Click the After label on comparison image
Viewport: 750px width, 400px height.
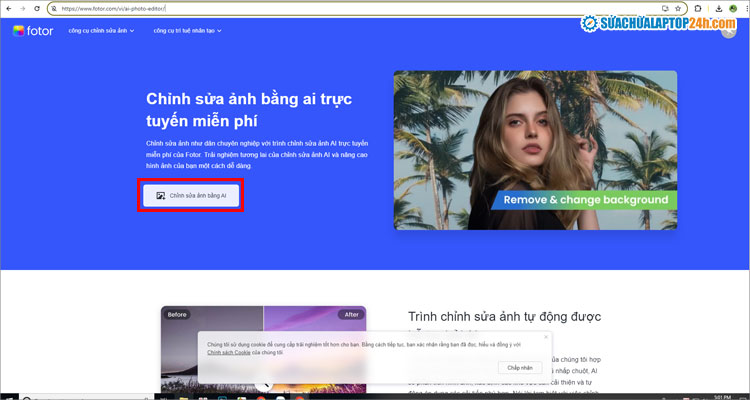[351, 315]
